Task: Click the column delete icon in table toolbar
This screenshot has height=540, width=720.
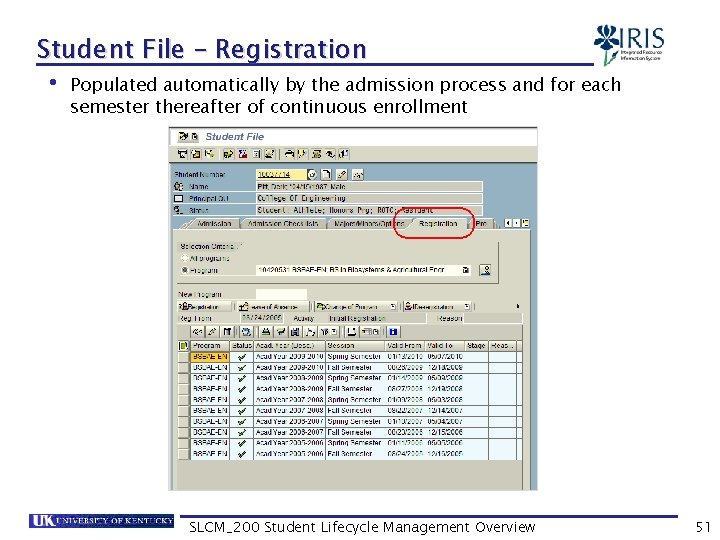Action: click(227, 332)
